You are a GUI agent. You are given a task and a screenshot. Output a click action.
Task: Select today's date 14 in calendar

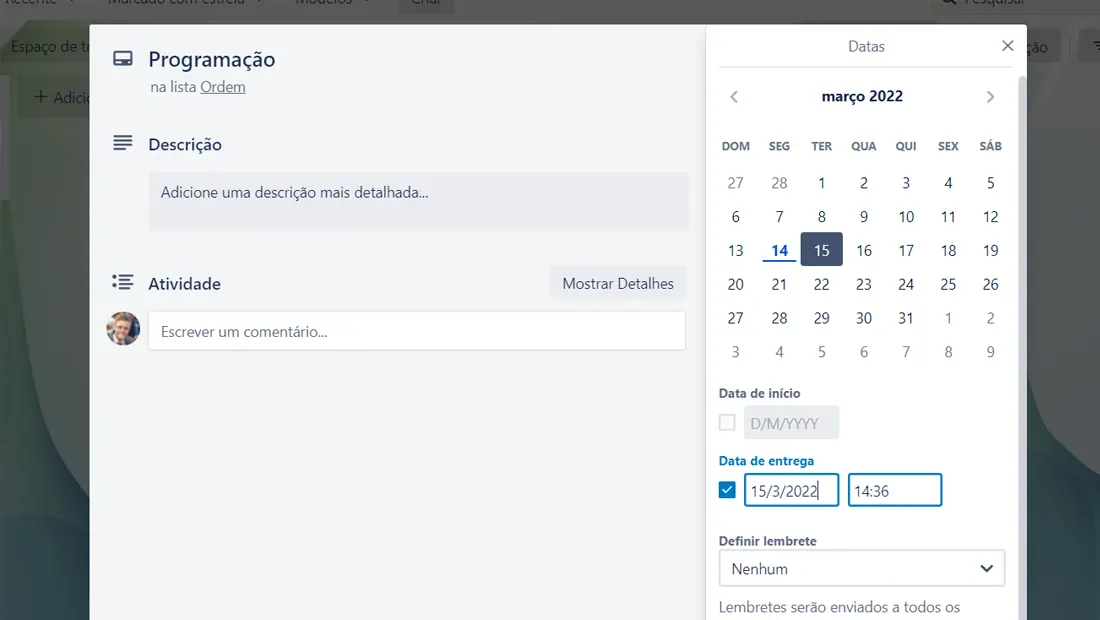pyautogui.click(x=779, y=250)
